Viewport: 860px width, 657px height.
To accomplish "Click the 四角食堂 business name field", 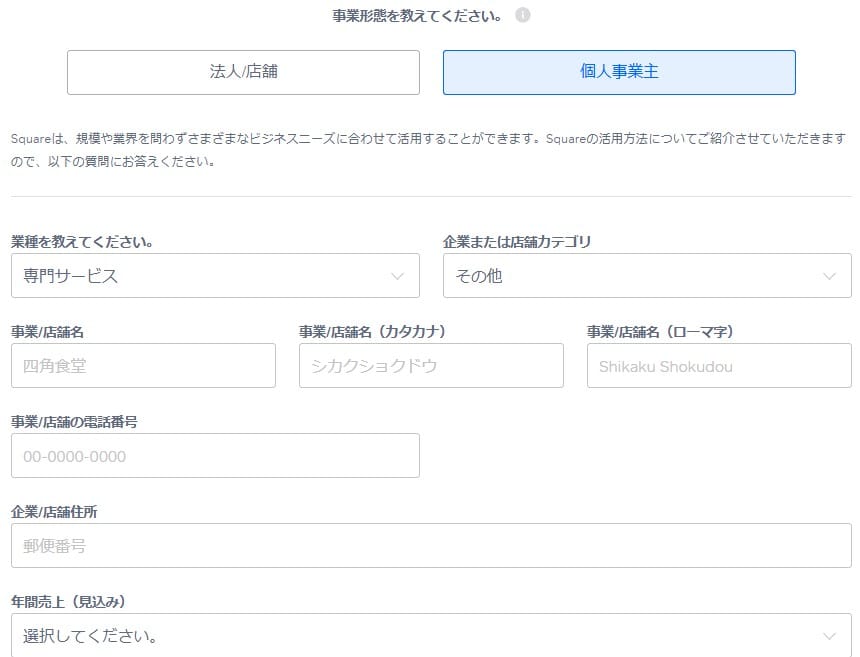I will point(143,365).
